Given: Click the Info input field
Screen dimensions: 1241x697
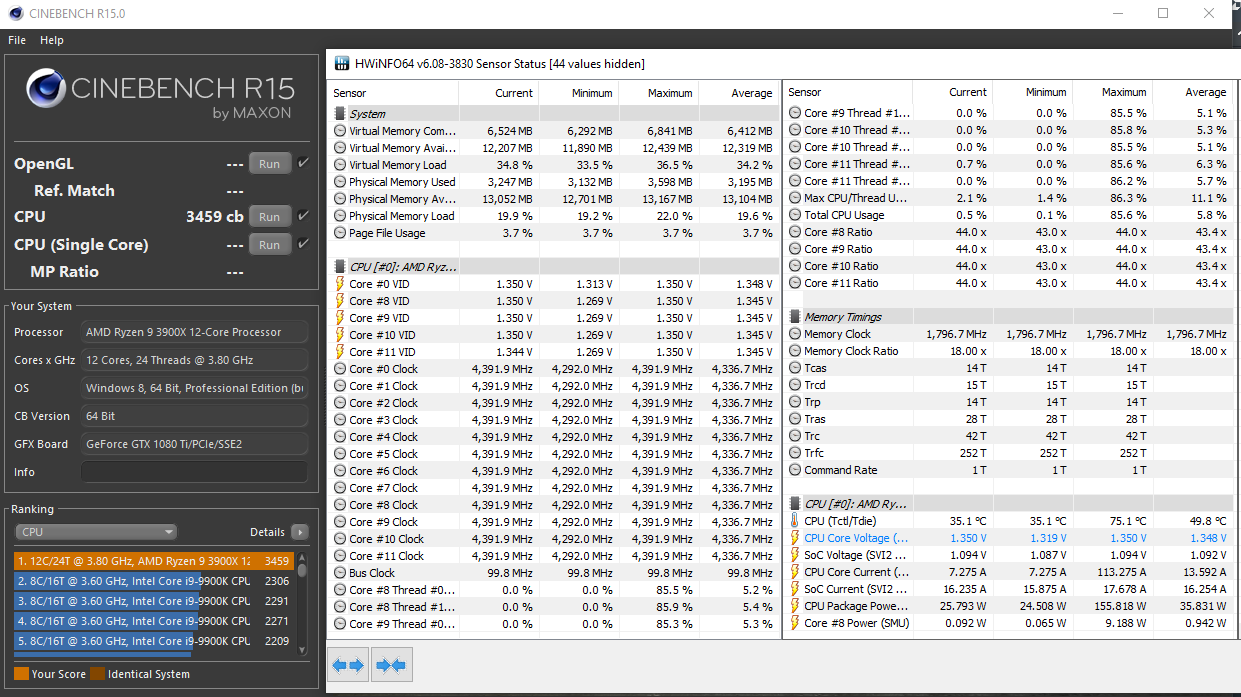Looking at the screenshot, I should pyautogui.click(x=194, y=472).
